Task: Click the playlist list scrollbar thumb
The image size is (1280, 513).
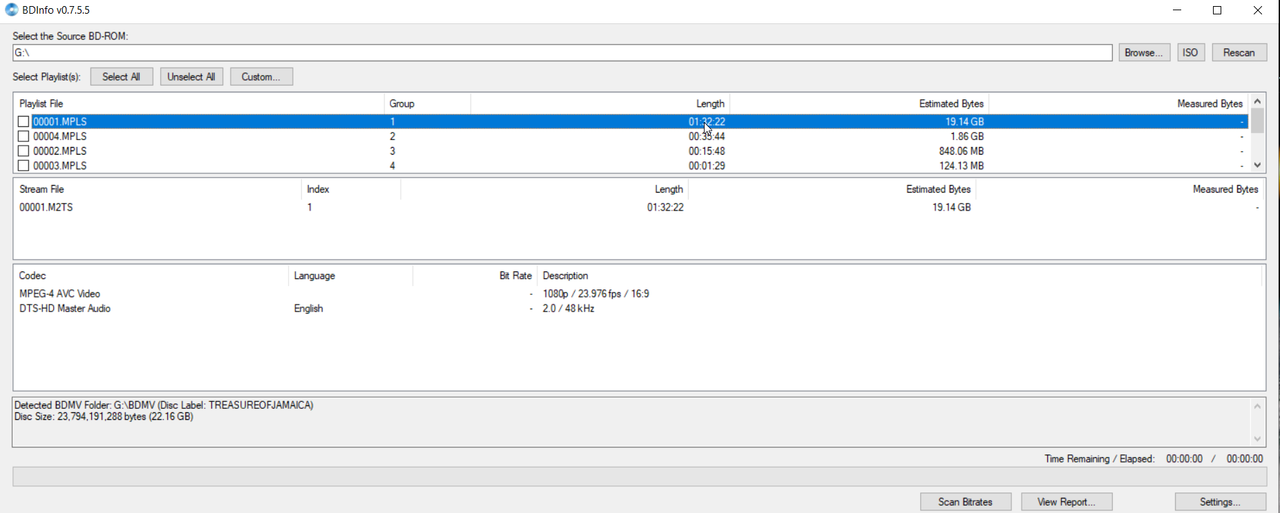Action: pos(1258,121)
